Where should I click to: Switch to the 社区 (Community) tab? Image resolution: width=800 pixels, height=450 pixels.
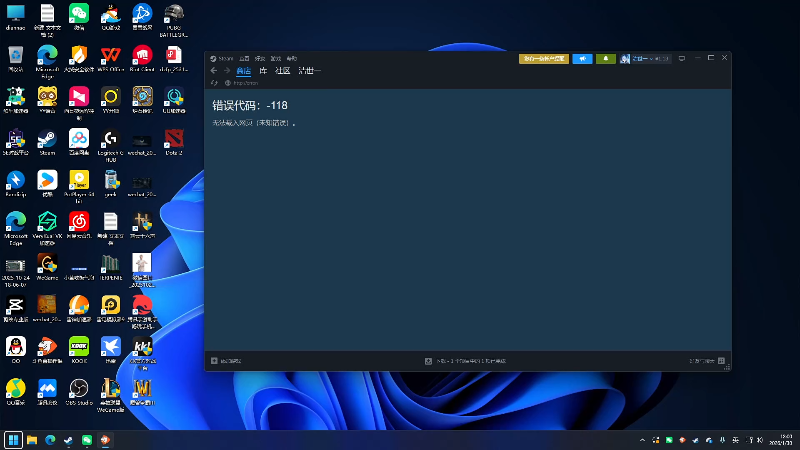pos(283,71)
